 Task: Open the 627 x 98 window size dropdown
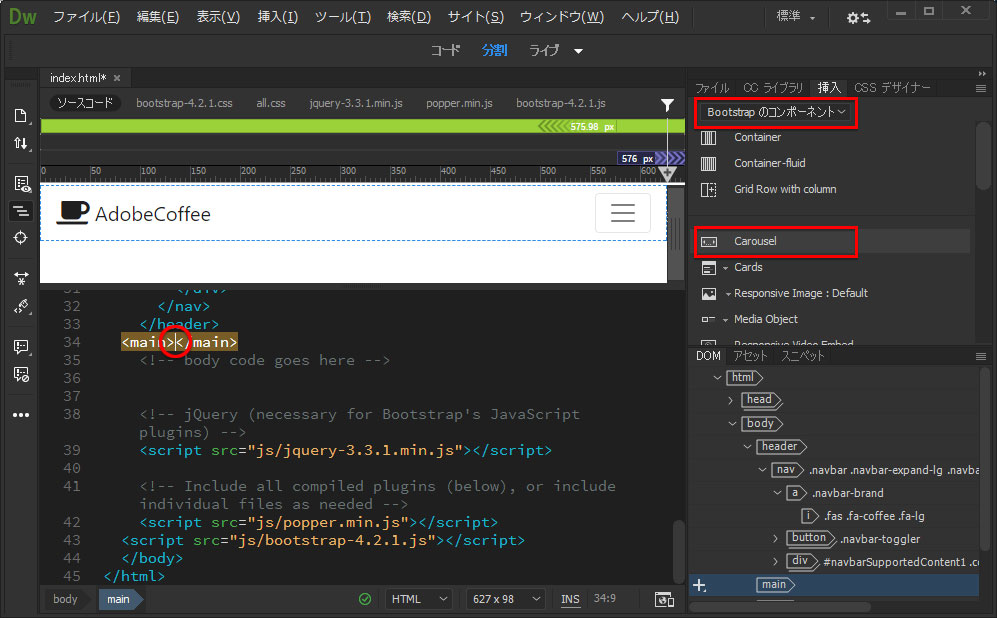click(505, 600)
